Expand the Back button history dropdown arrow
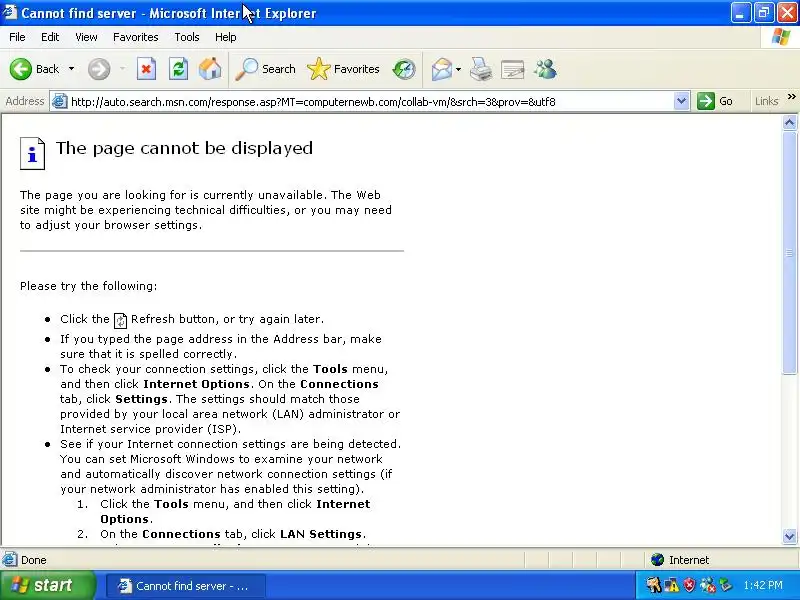This screenshot has height=600, width=800. [x=71, y=69]
